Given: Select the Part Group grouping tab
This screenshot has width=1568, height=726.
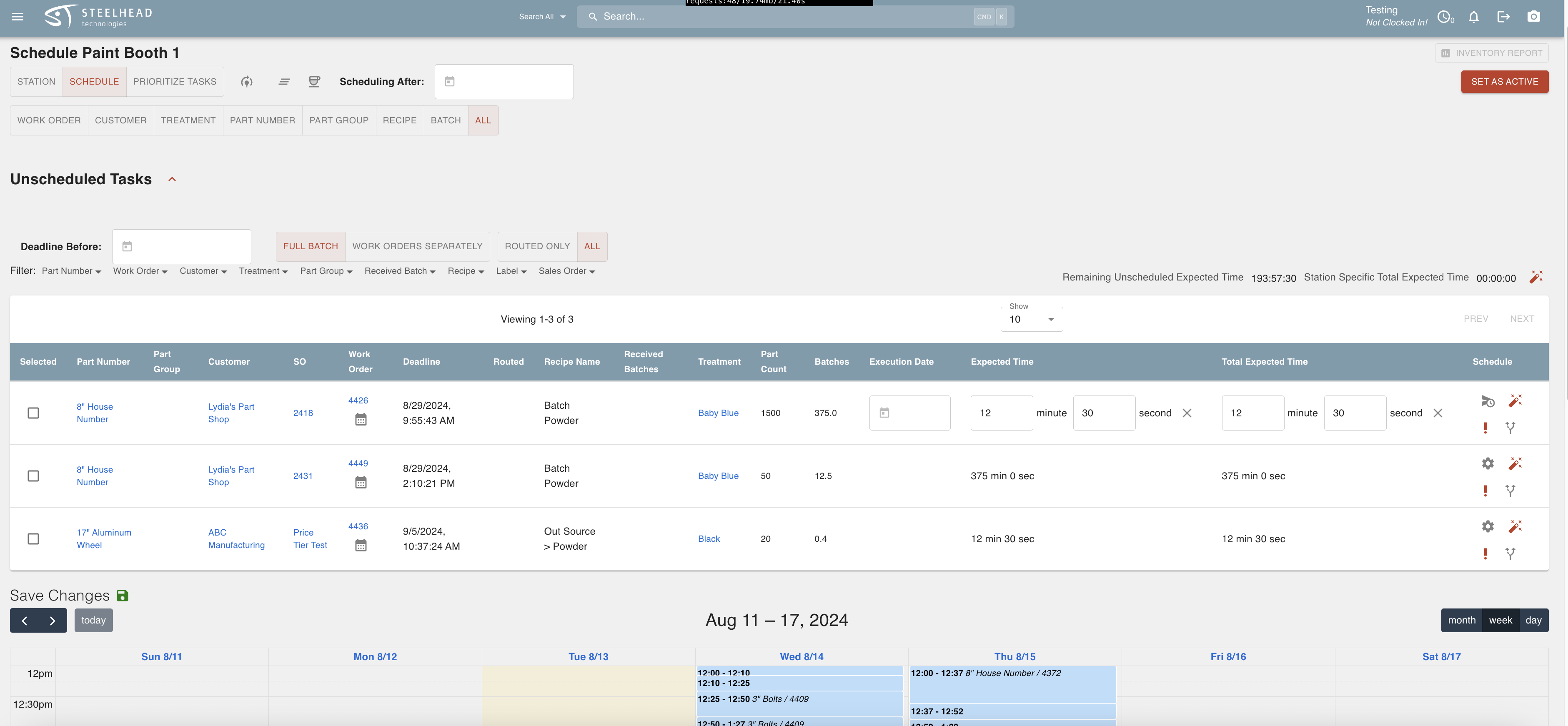Looking at the screenshot, I should pos(339,120).
